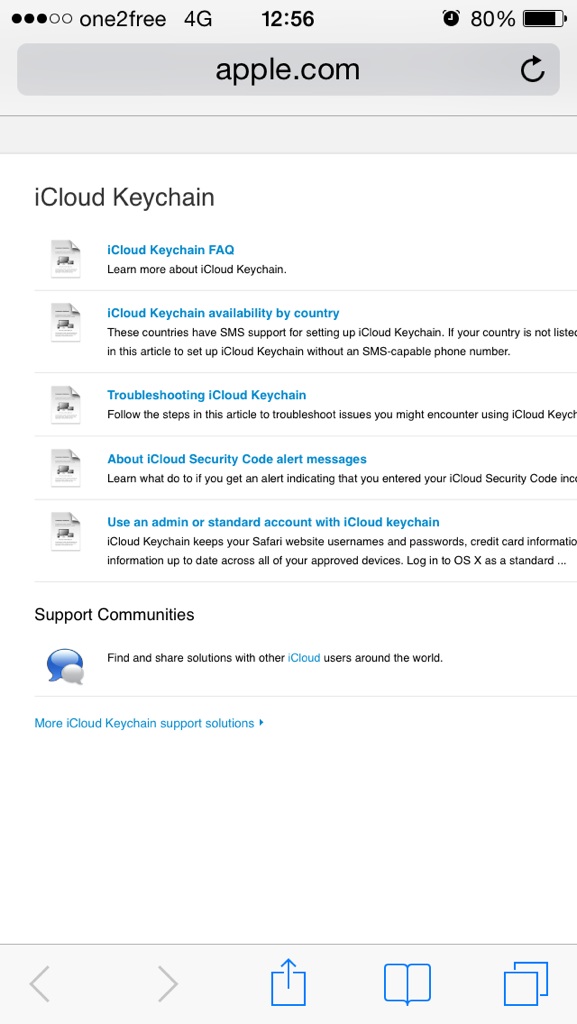Go forward with the right arrow
The height and width of the screenshot is (1024, 577).
pyautogui.click(x=168, y=984)
